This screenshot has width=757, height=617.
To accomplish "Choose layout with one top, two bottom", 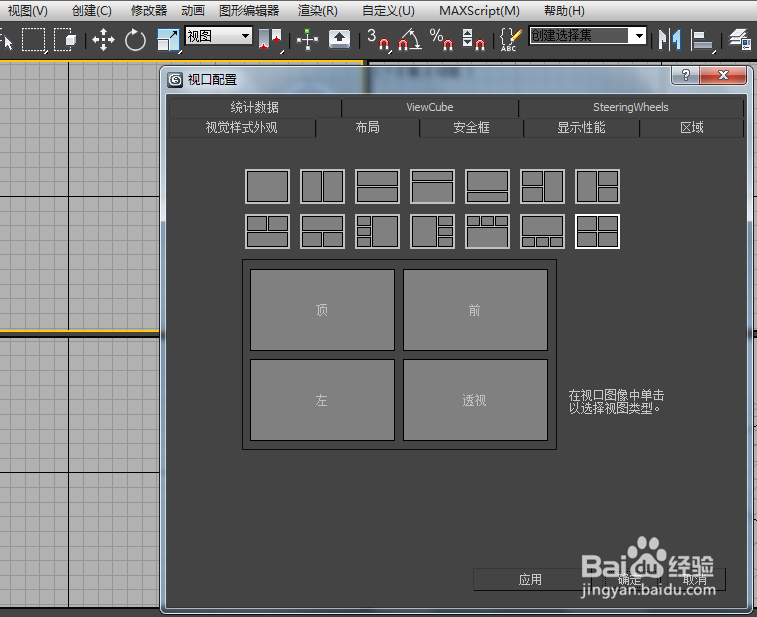I will (322, 232).
